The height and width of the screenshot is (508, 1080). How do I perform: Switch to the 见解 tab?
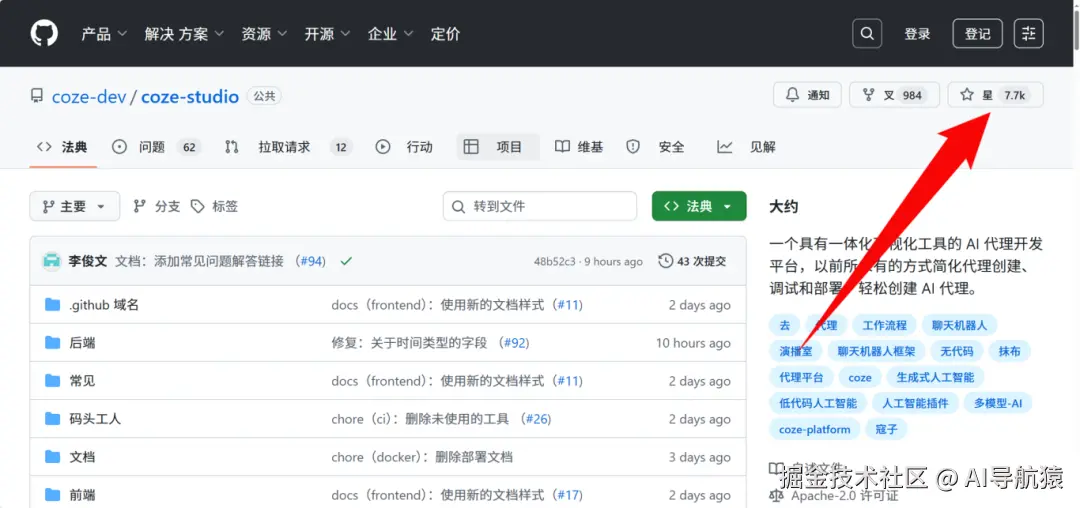747,147
